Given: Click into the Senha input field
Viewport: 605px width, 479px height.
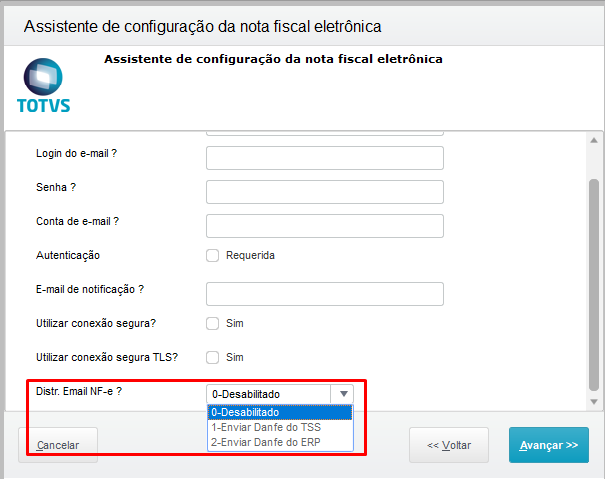Looking at the screenshot, I should [324, 192].
